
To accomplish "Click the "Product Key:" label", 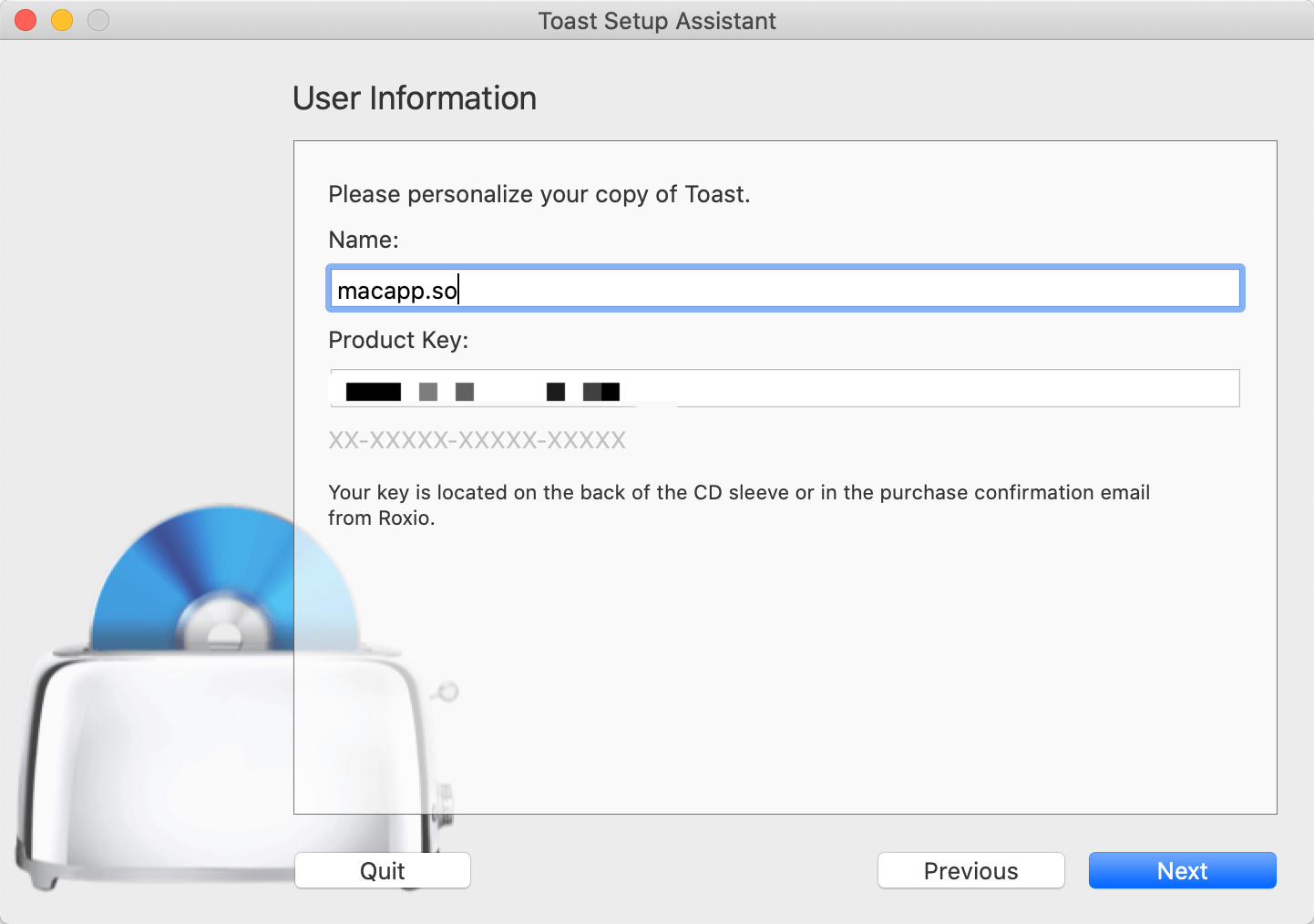I will tap(398, 340).
